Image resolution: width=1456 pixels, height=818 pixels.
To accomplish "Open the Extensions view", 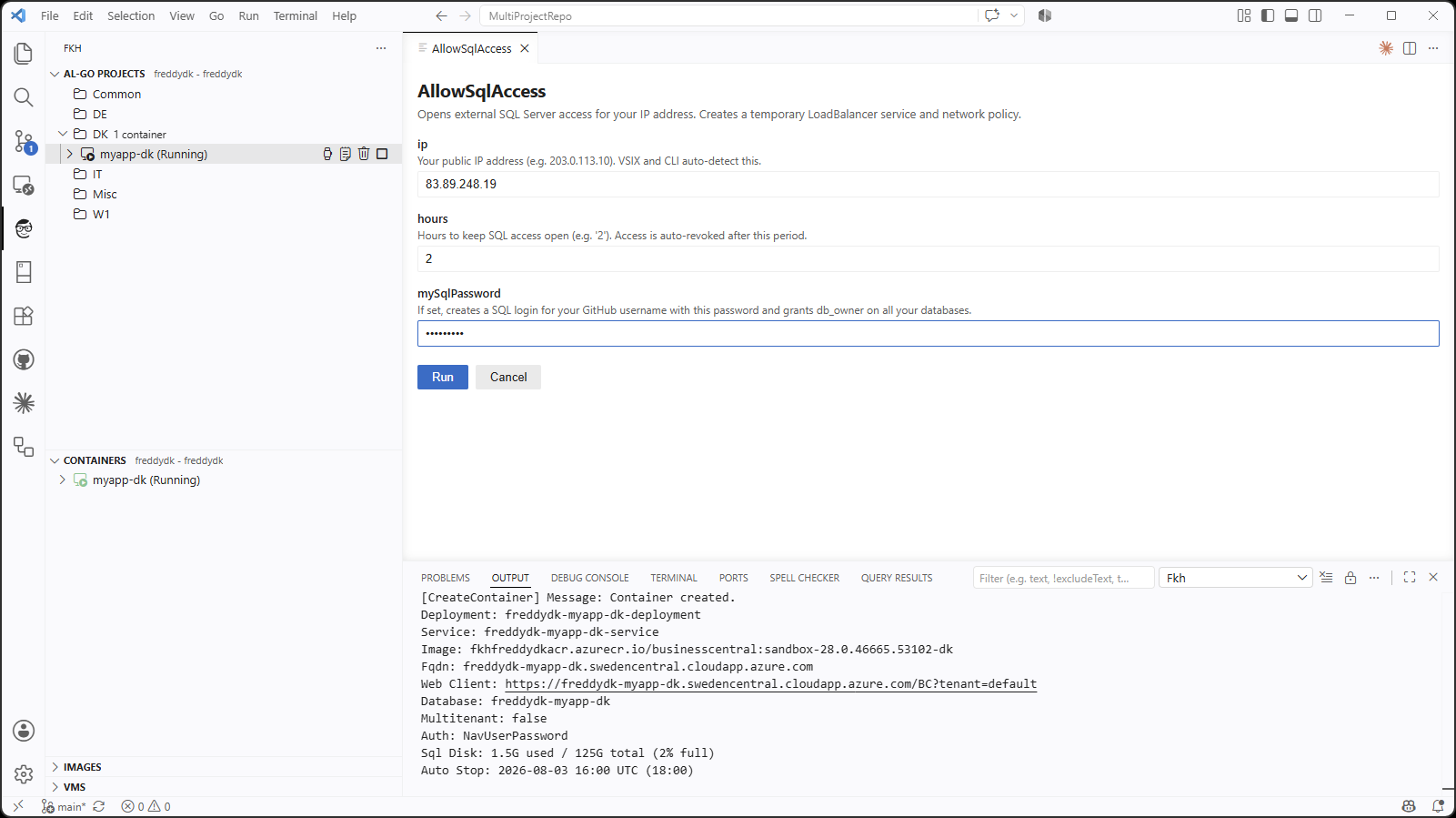I will pos(24,316).
